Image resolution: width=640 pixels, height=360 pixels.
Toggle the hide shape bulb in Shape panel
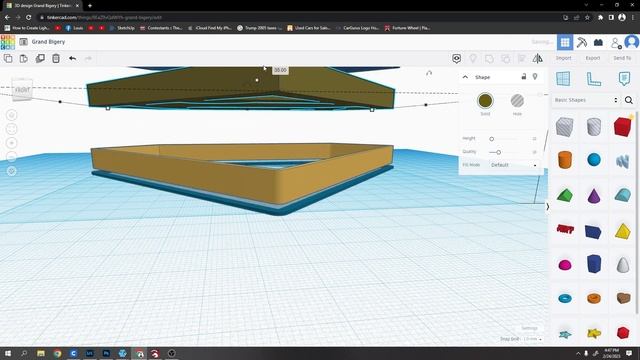[x=535, y=77]
